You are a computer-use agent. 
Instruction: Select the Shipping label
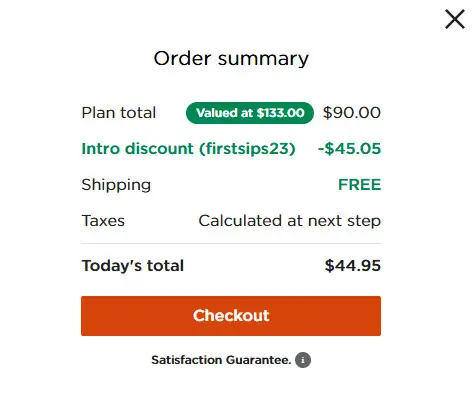pos(116,185)
